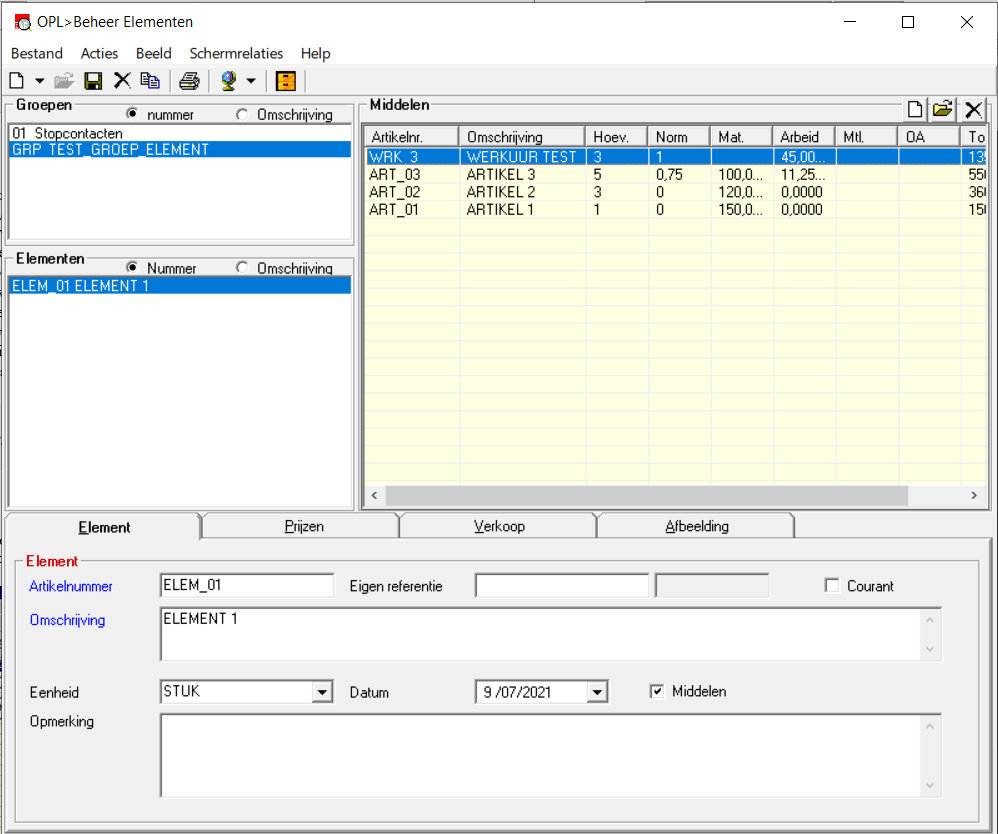
Task: Select the ART_03 row in Middelen
Action: (x=675, y=174)
